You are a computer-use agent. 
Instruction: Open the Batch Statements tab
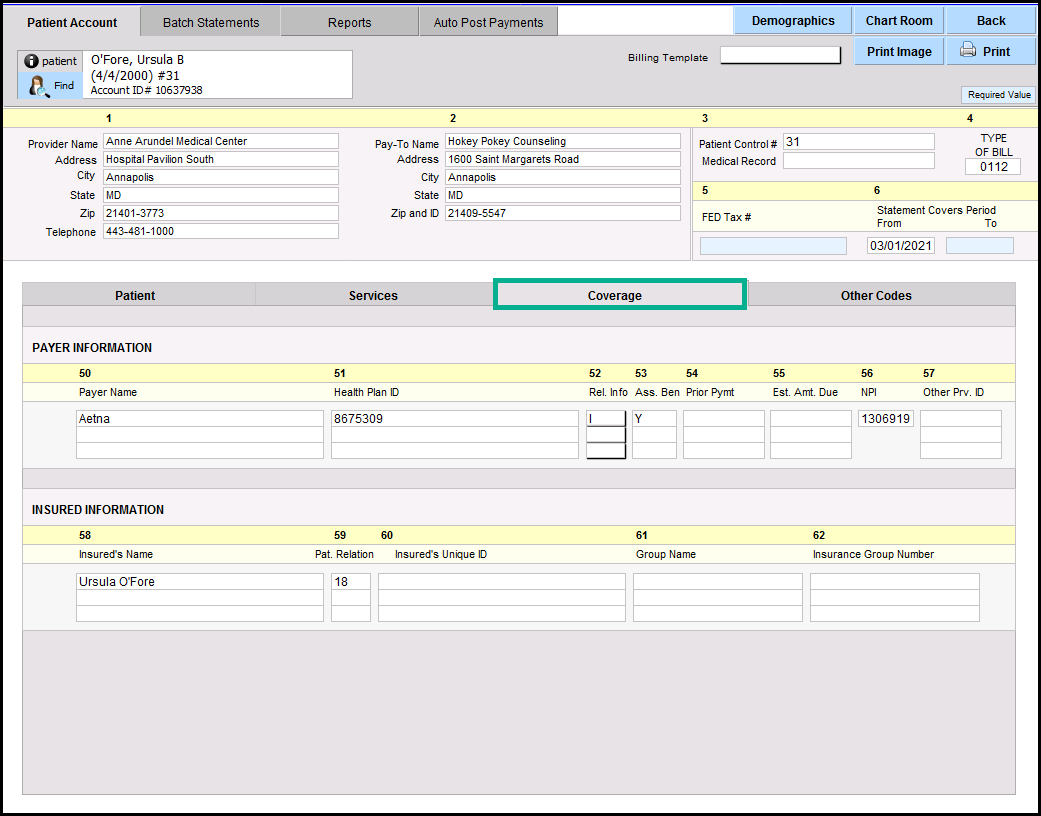click(211, 22)
